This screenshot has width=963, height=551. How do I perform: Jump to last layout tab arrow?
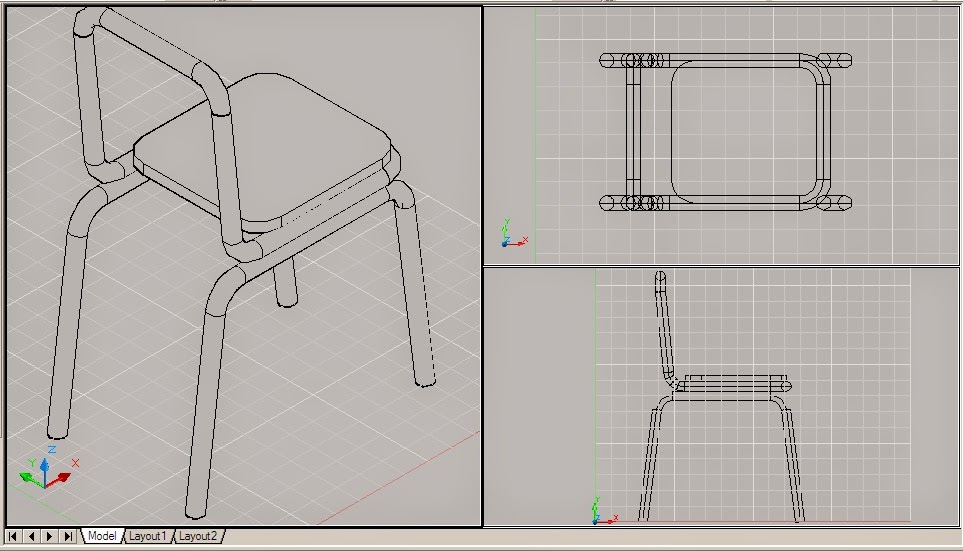[68, 536]
